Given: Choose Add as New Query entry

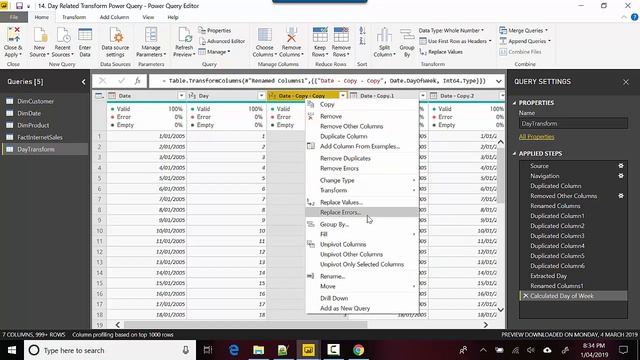Looking at the screenshot, I should [x=345, y=308].
